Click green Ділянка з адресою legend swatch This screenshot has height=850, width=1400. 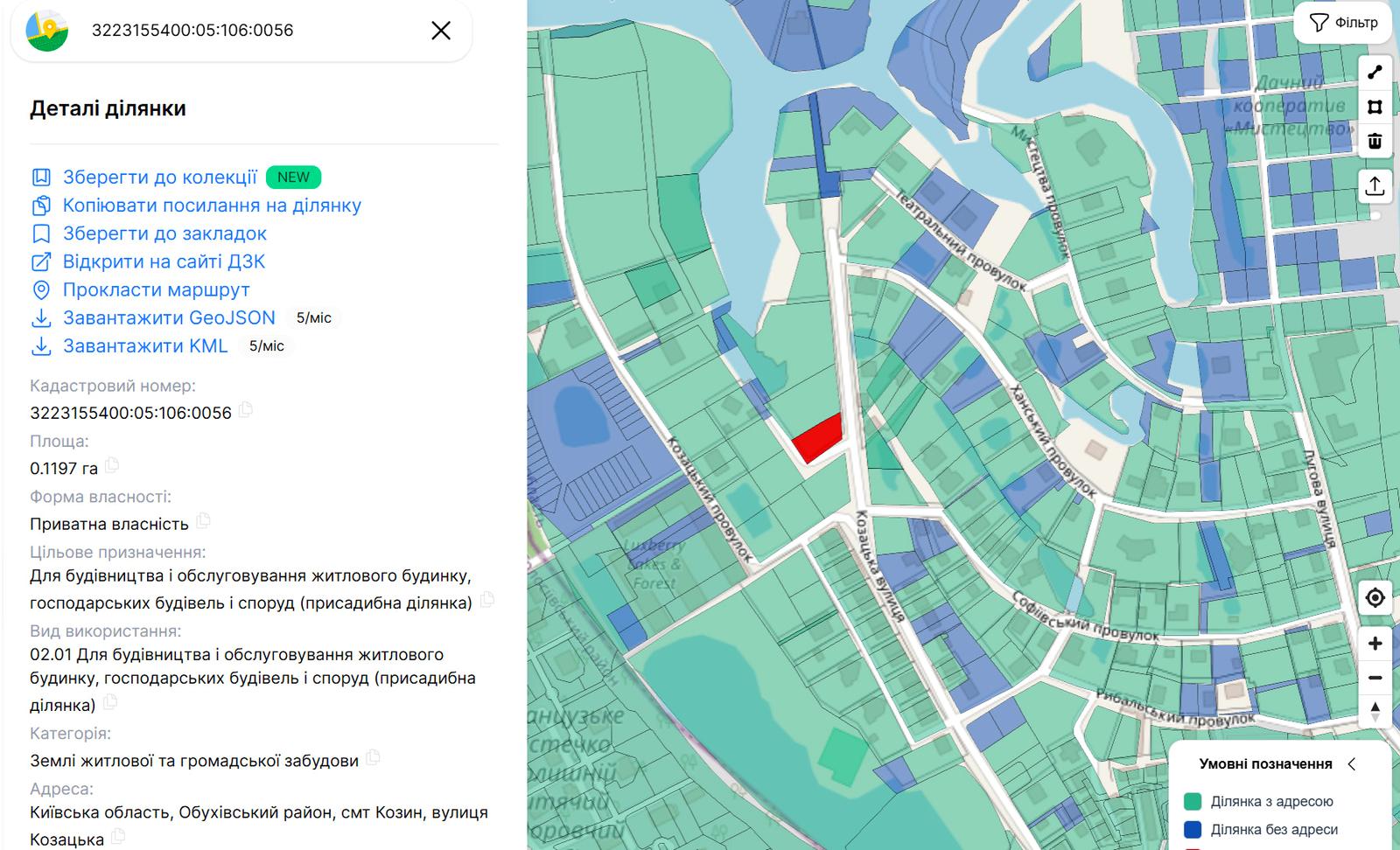1192,802
